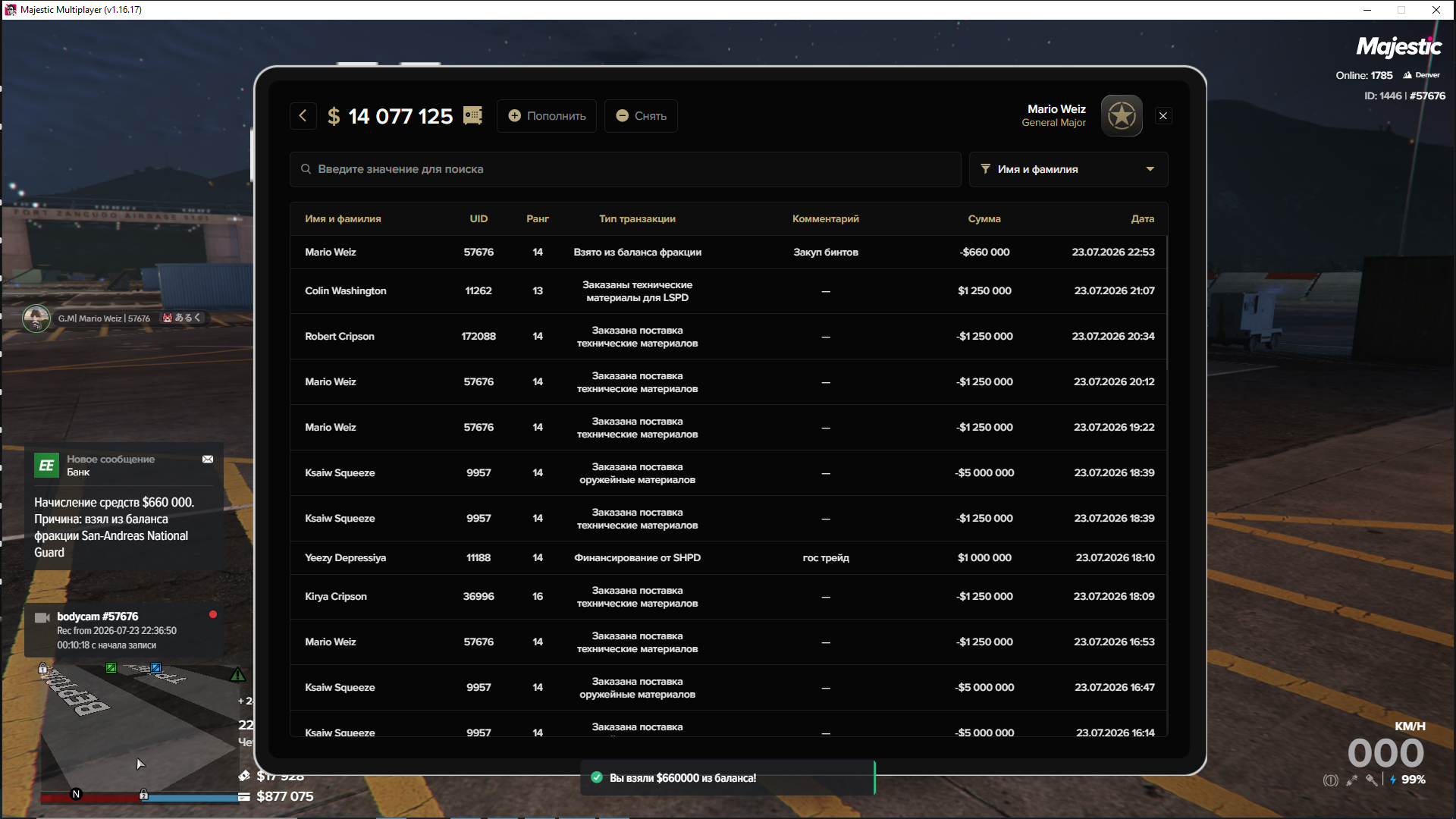Click the bodycam camera icon
This screenshot has width=1456, height=819.
tap(42, 618)
